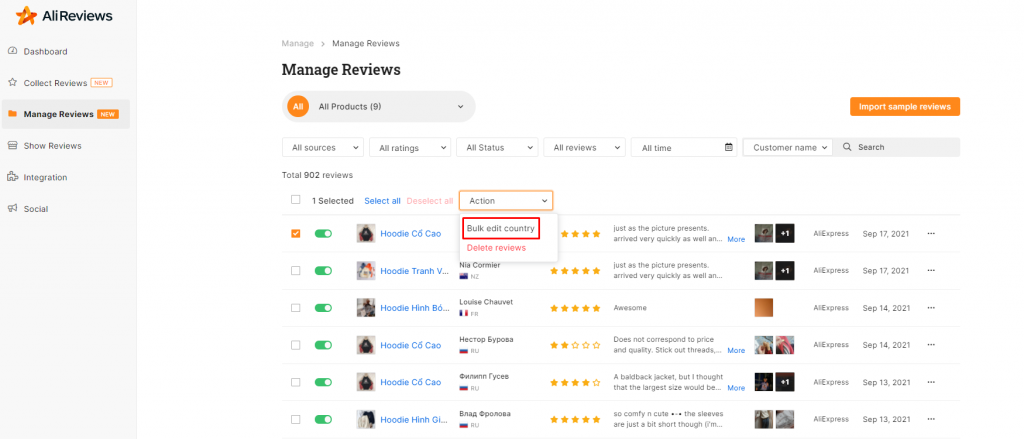Open more options for Louise Chauvet row
The image size is (1024, 439).
click(x=931, y=308)
